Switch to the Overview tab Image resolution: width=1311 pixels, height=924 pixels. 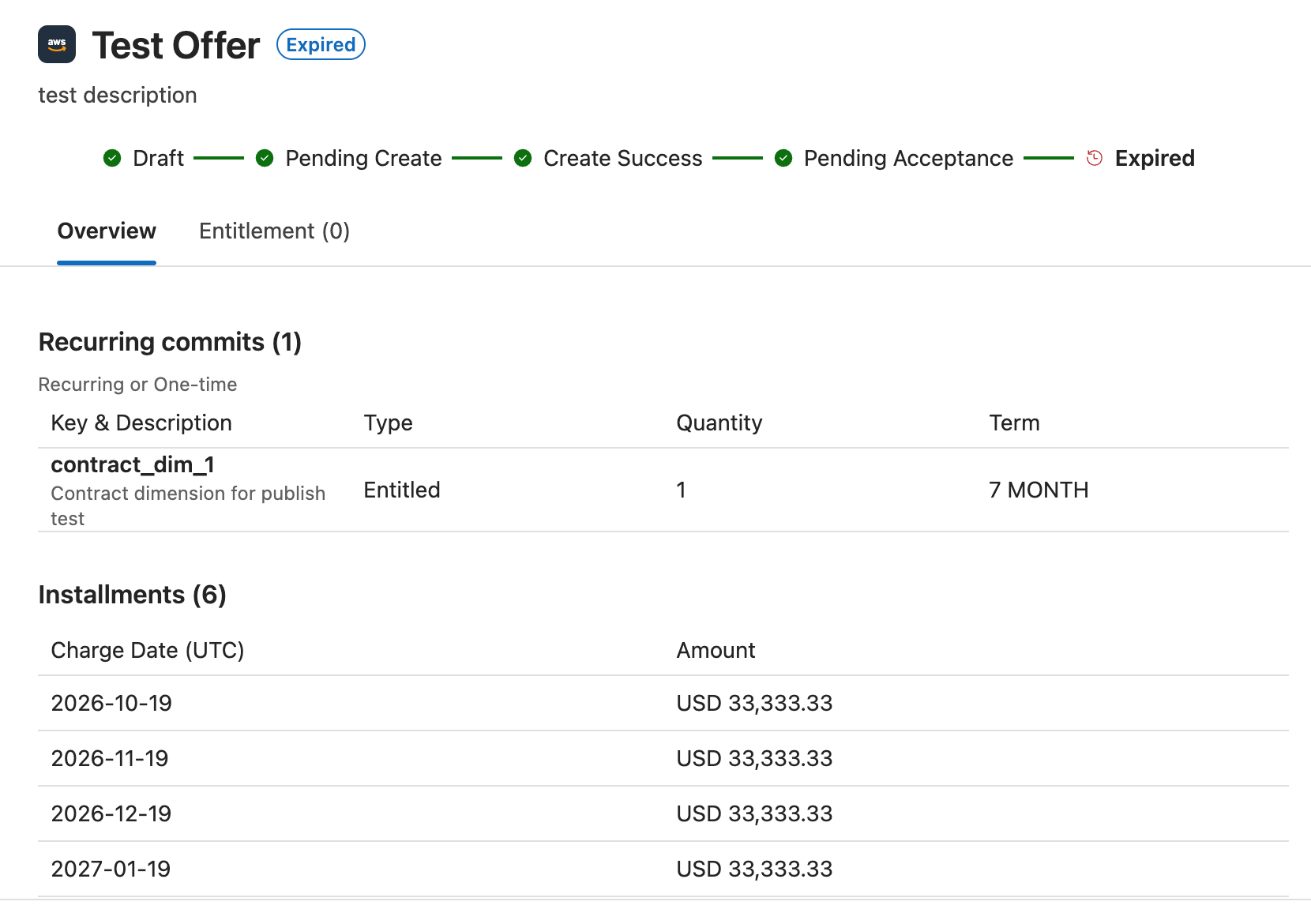point(107,231)
